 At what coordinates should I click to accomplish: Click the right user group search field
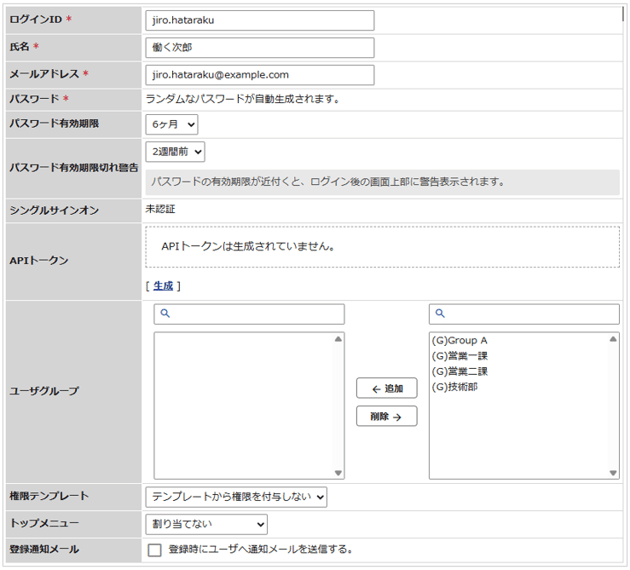[524, 314]
